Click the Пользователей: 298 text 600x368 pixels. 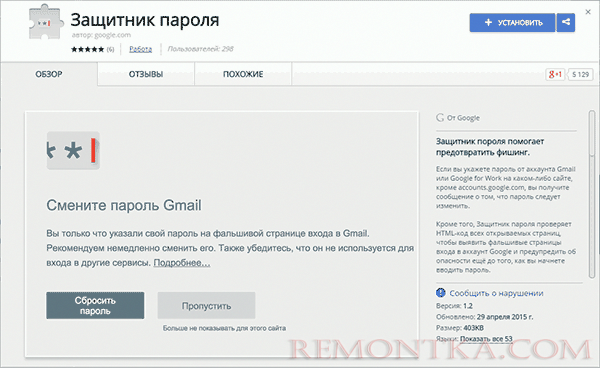(x=200, y=49)
